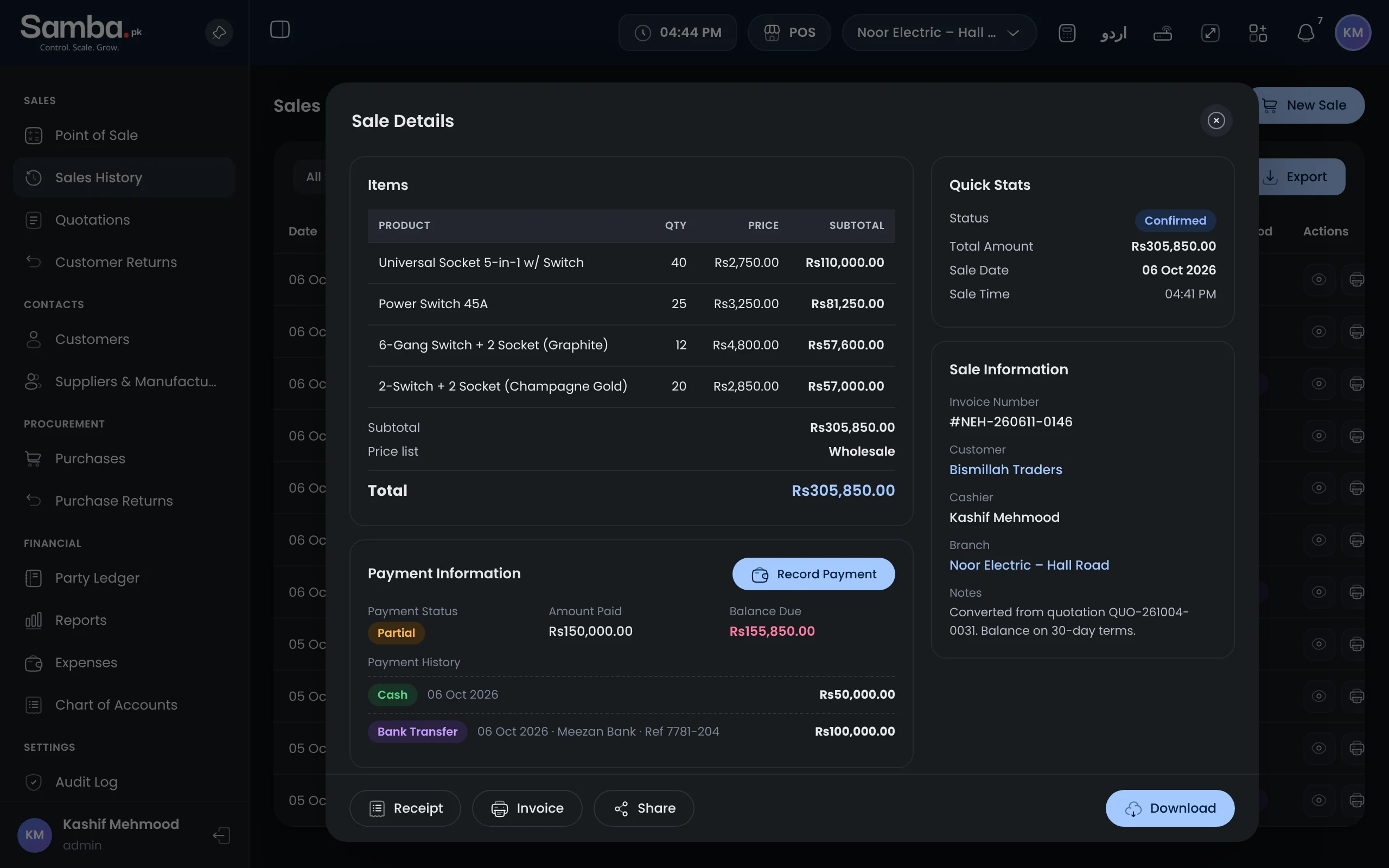Open the calculator icon in top bar
The width and height of the screenshot is (1389, 868).
1066,33
